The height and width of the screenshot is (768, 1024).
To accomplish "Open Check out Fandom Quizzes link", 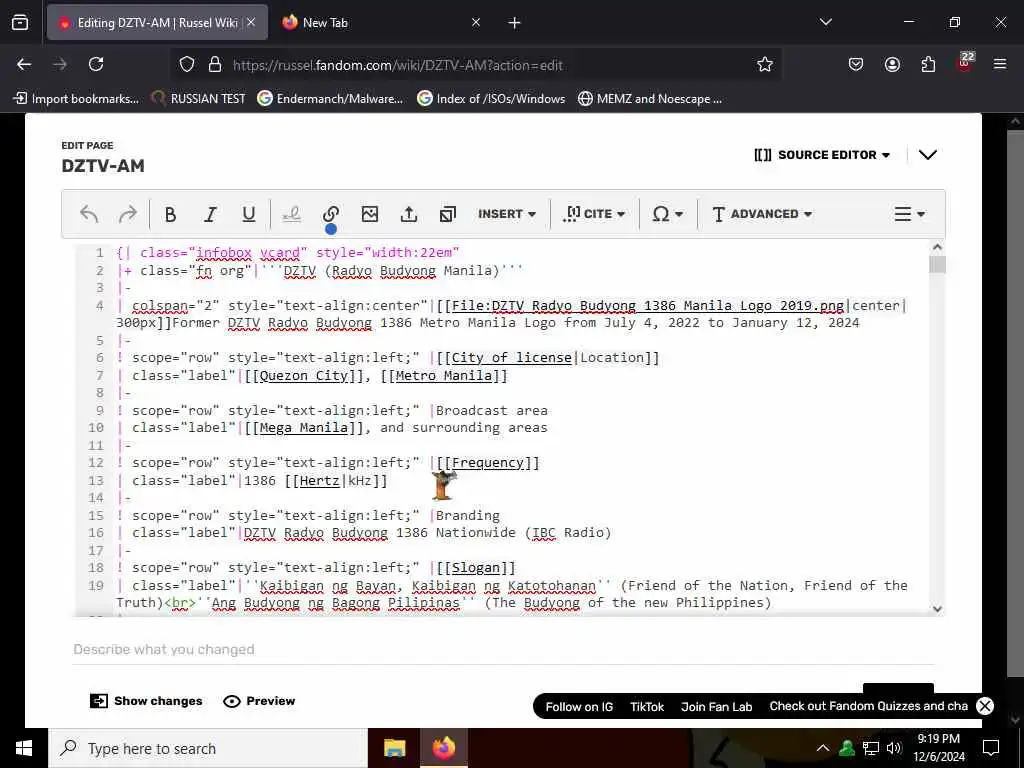I will click(x=869, y=706).
